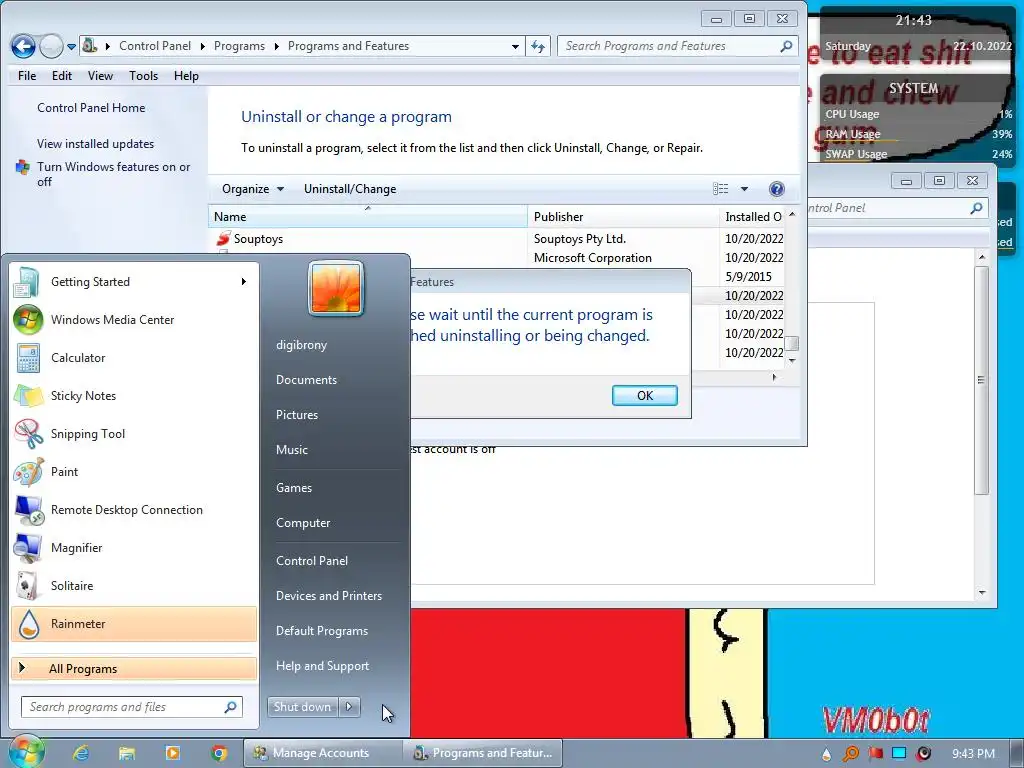1024x768 pixels.
Task: Open Windows Explorer from taskbar
Action: [127, 753]
